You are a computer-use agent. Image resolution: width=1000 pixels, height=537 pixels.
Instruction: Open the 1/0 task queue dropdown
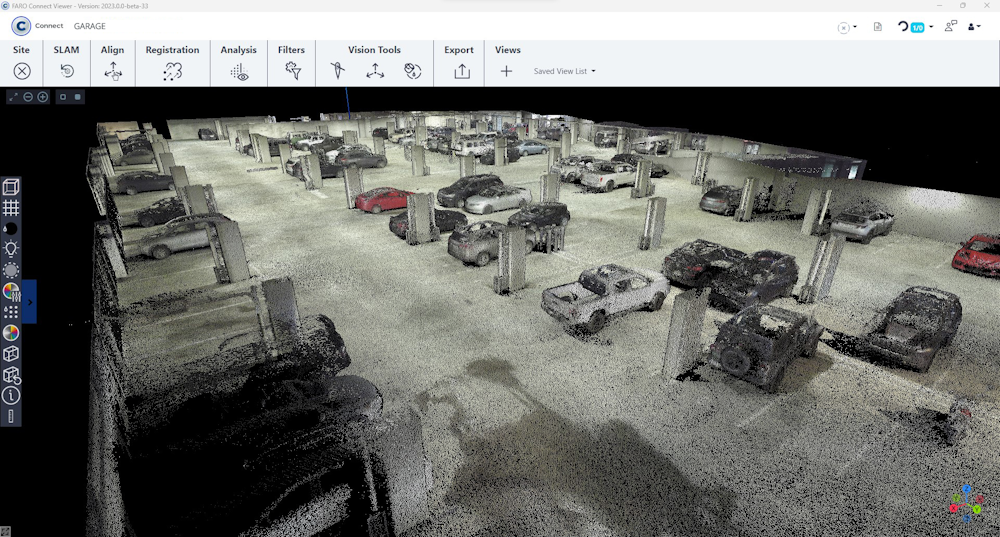click(x=916, y=27)
